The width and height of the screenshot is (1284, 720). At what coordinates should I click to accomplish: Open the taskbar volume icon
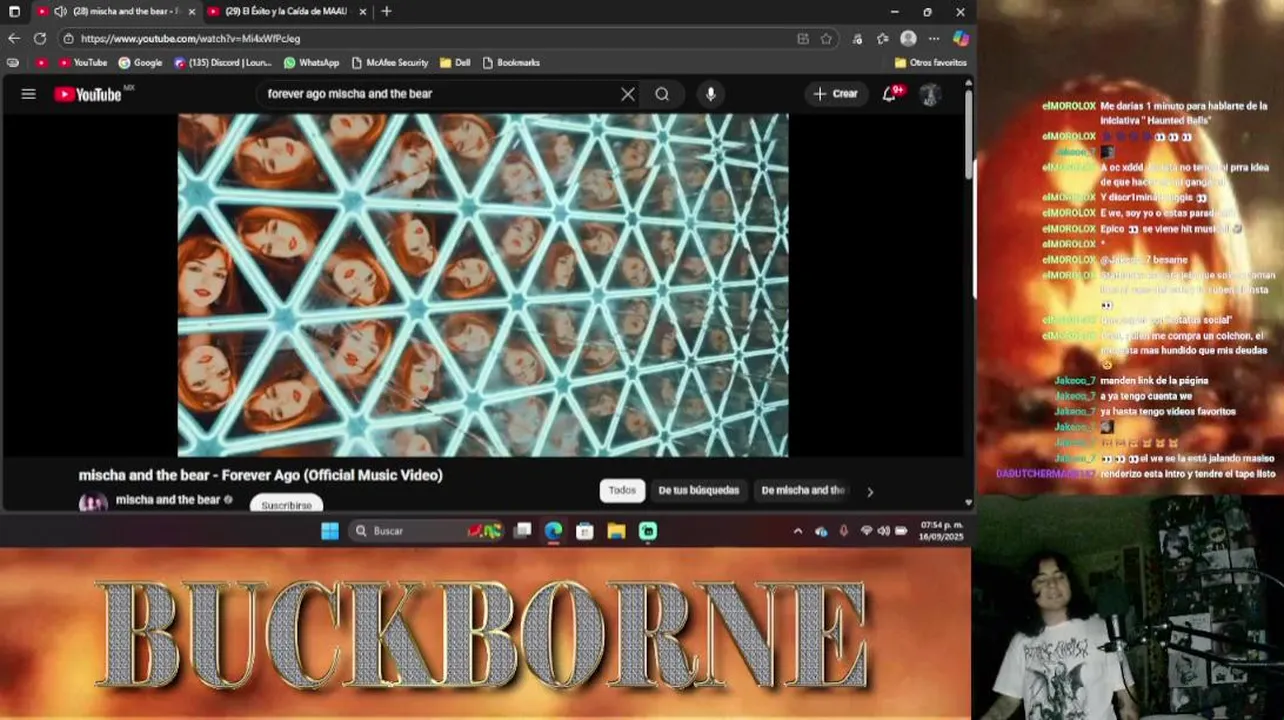[884, 531]
